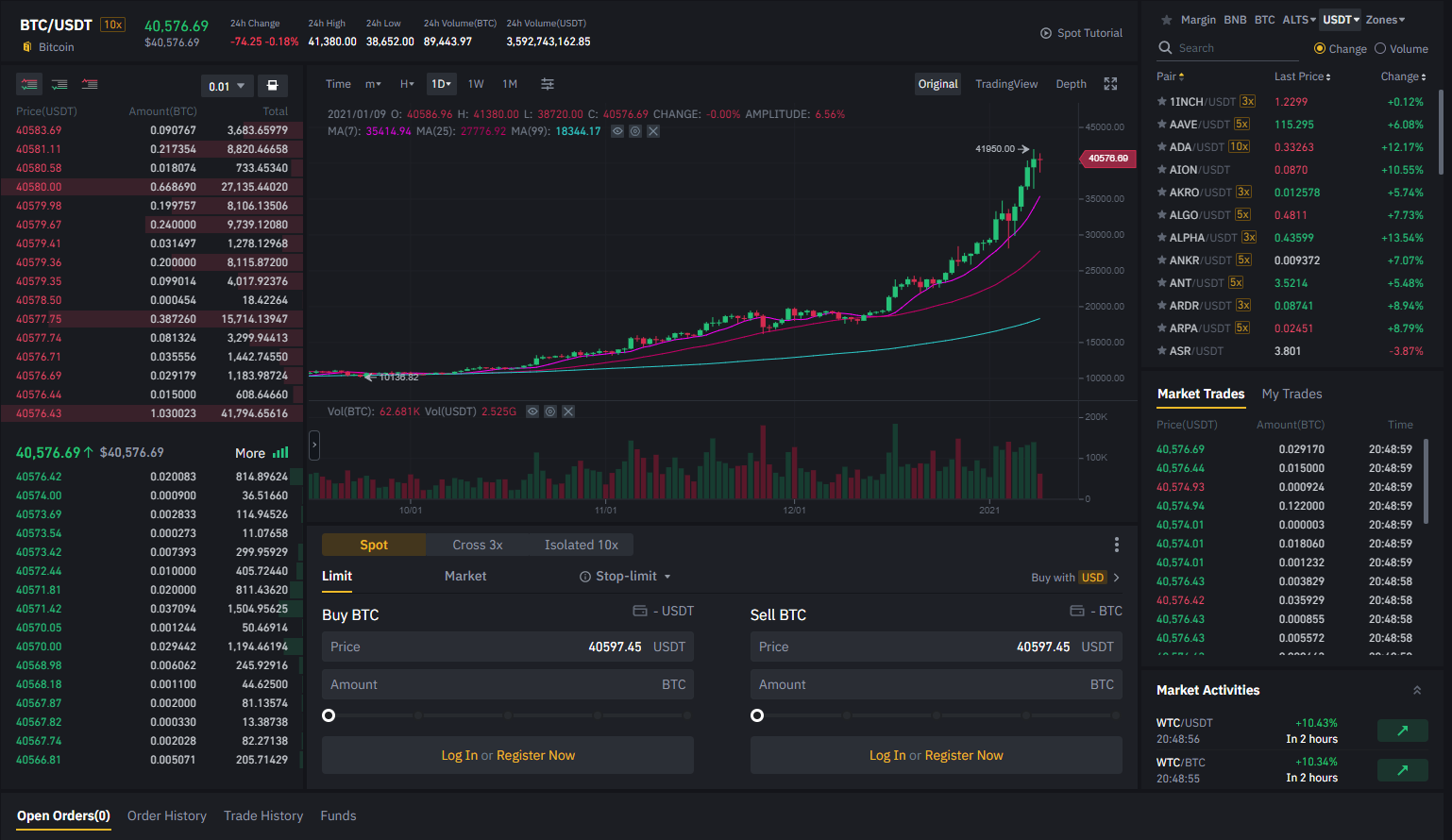The height and width of the screenshot is (840, 1452).
Task: Switch chart to Depth view
Action: point(1071,84)
